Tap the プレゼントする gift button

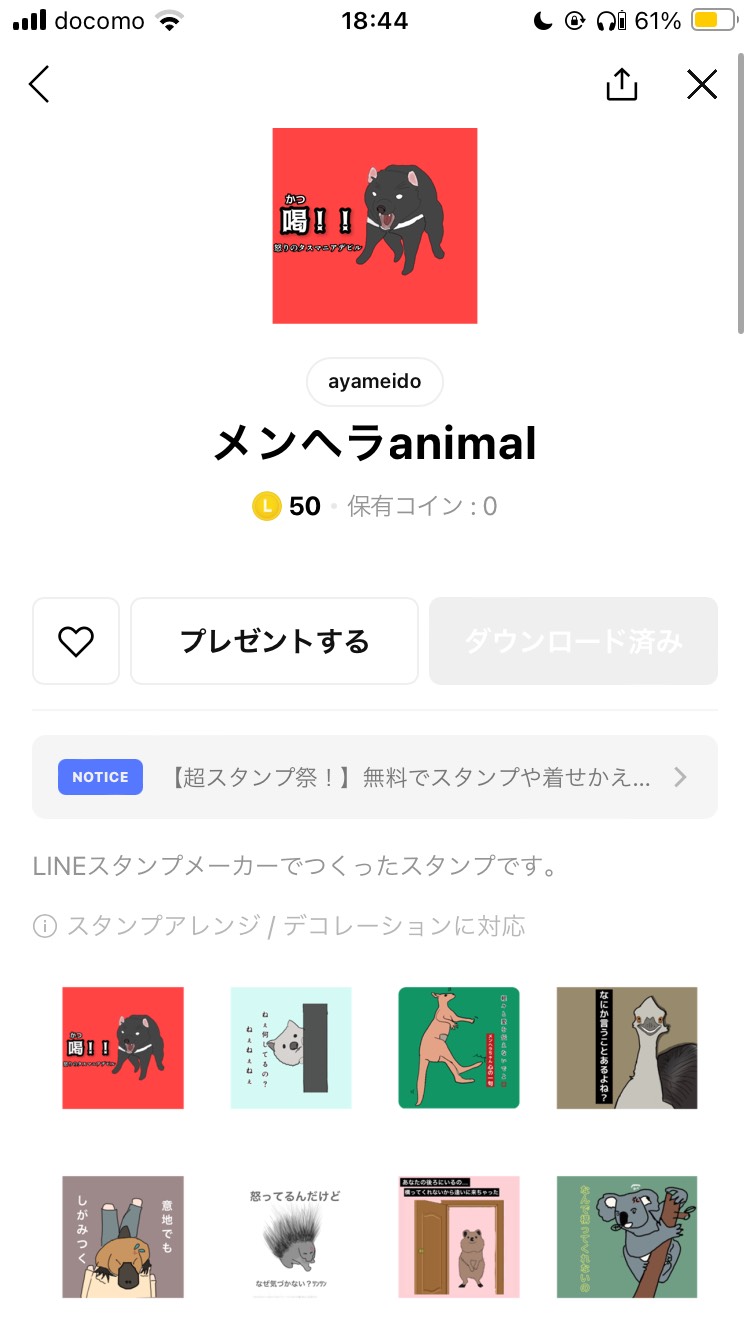(274, 641)
